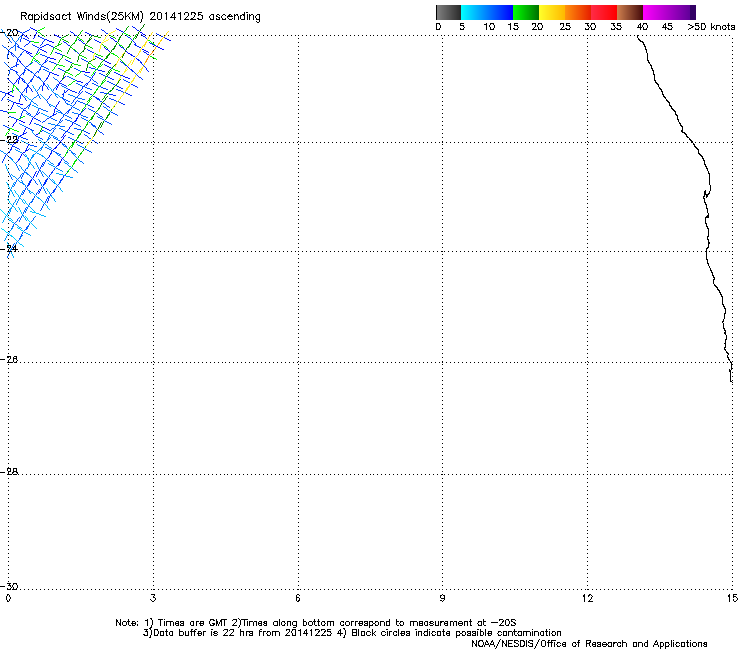This screenshot has height=650, width=740.
Task: Click the 'NOAA/NESDIS/Office of Research and Applications' credit
Action: [589, 644]
